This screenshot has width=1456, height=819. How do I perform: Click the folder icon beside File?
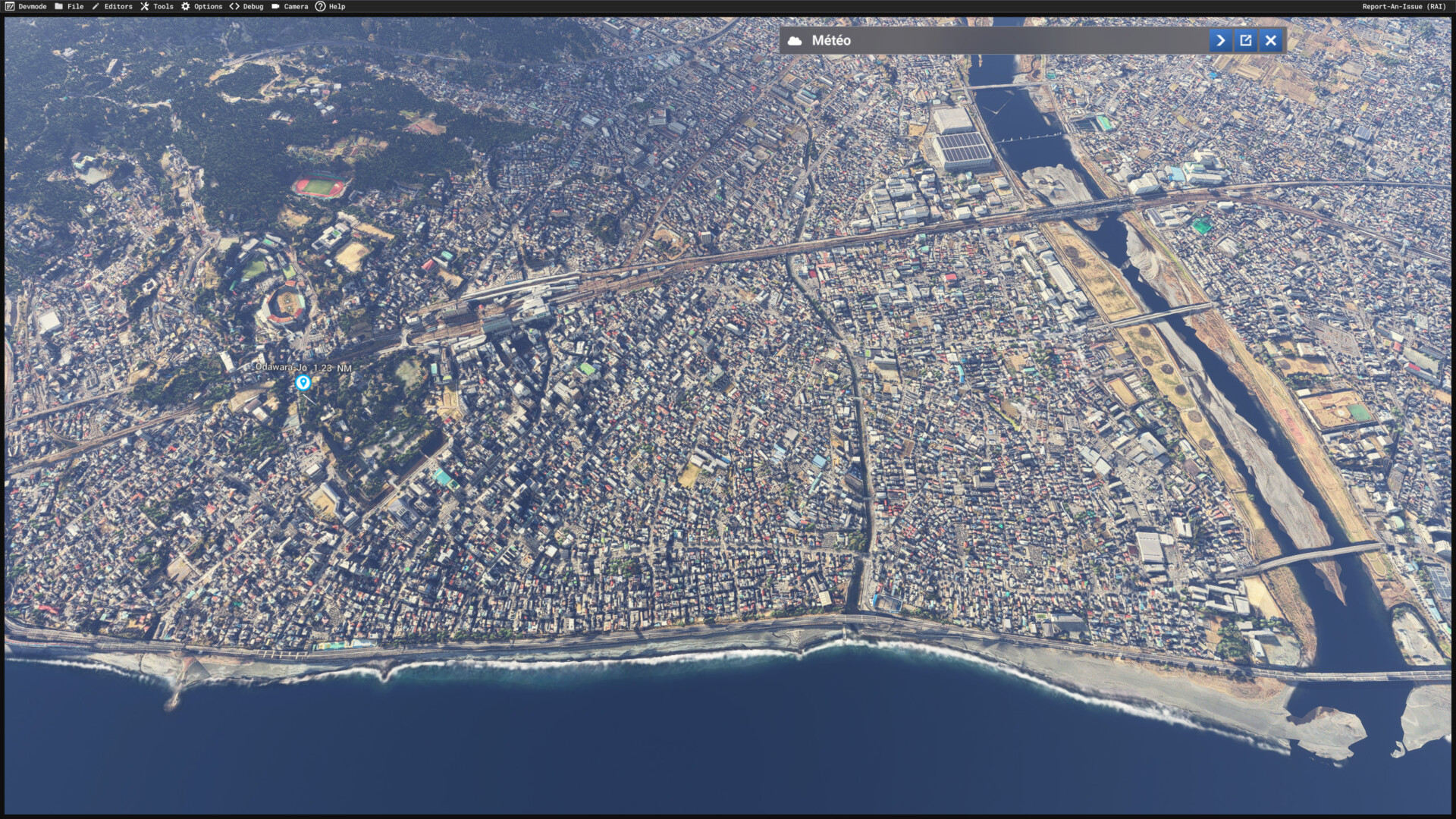tap(59, 6)
